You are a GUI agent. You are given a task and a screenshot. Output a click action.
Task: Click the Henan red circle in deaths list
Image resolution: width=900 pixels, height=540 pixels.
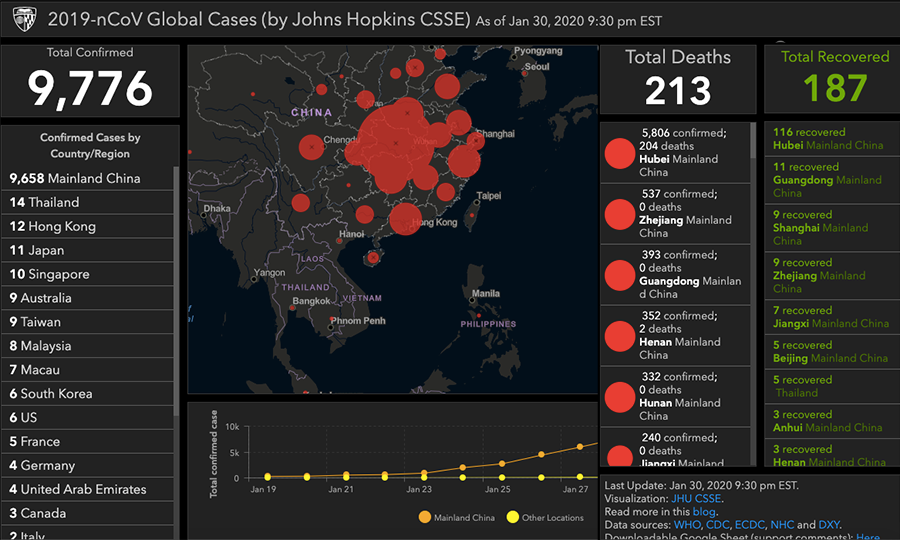tap(620, 336)
